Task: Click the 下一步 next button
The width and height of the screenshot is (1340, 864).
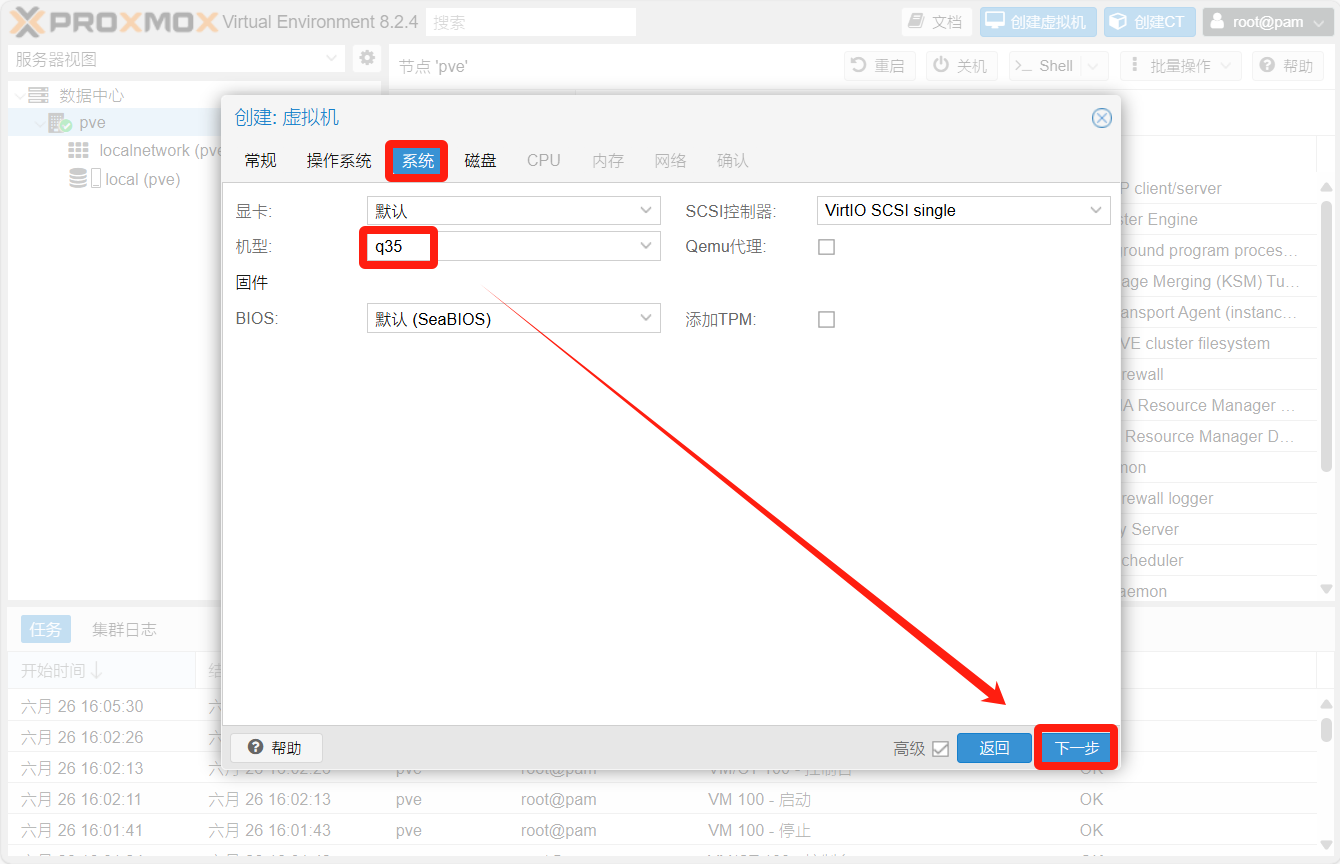Action: point(1076,748)
